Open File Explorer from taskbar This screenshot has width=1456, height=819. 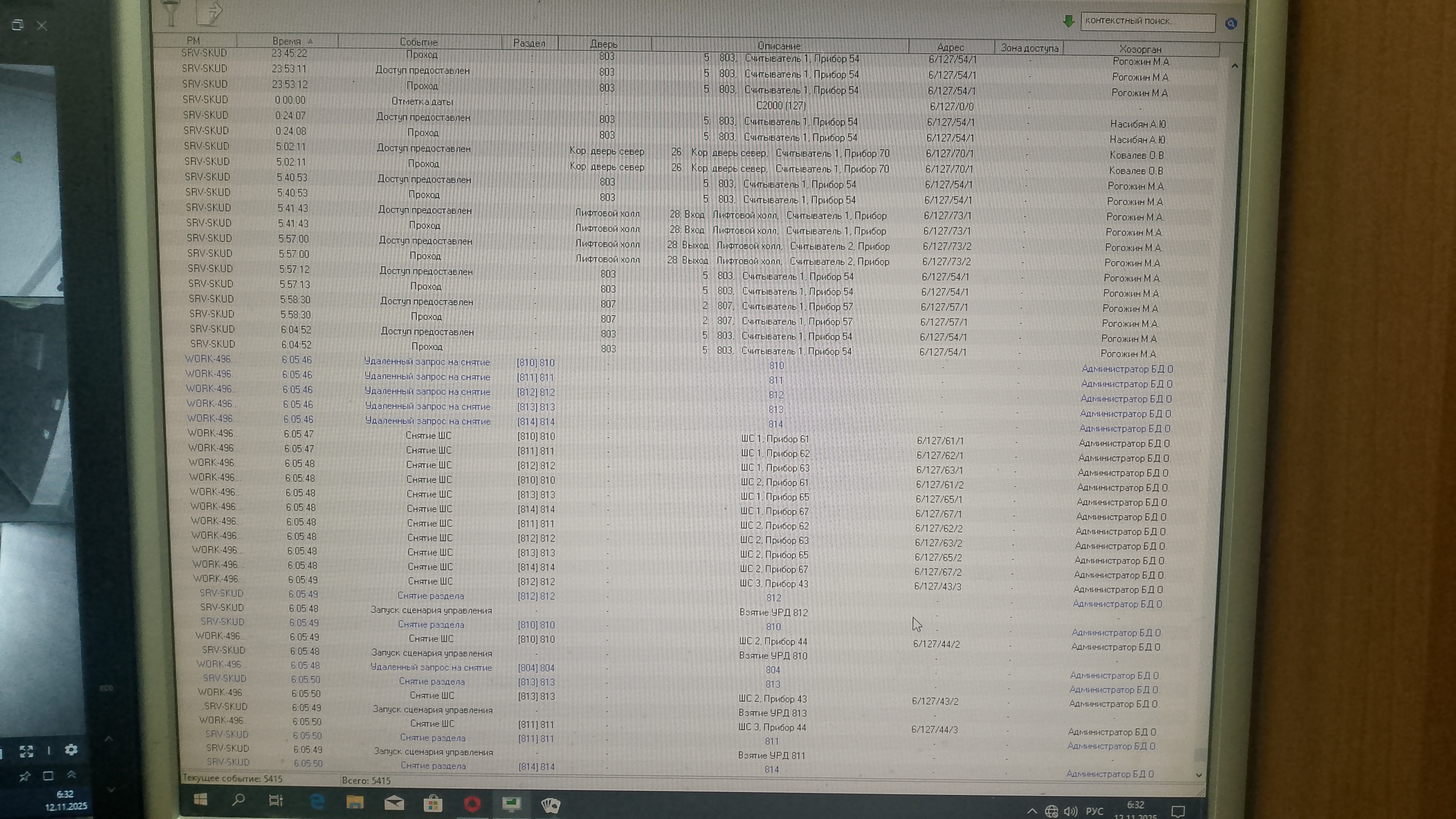coord(355,802)
